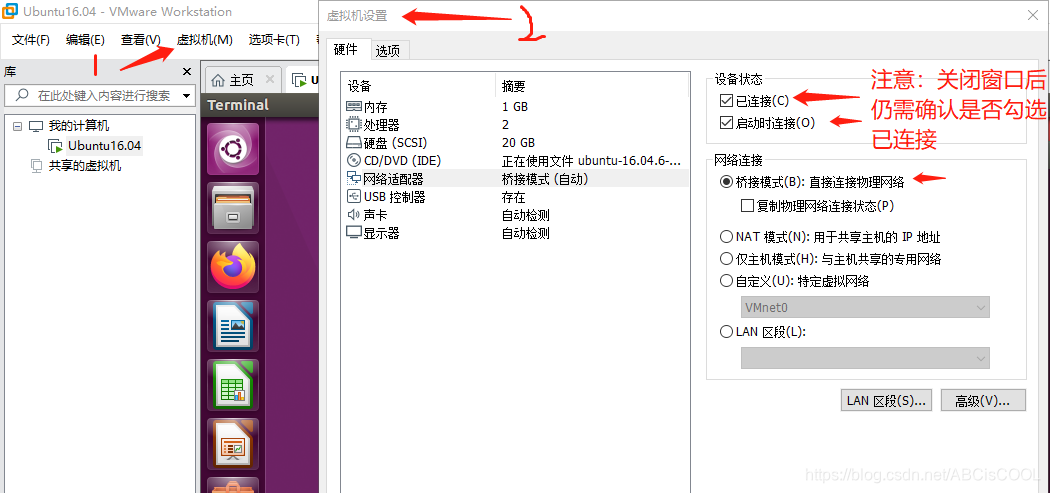Viewport: 1050px width, 493px height.
Task: Launch Firefox from the Ubuntu launcher
Action: tap(232, 267)
